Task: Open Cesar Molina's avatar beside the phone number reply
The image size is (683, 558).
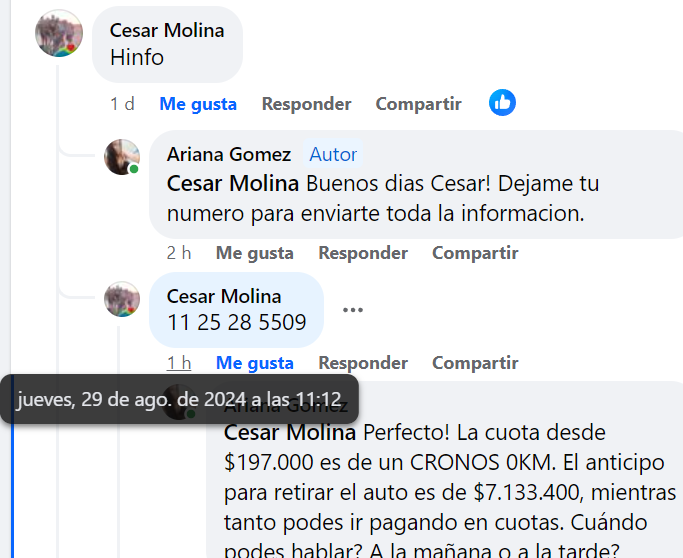Action: (x=122, y=299)
